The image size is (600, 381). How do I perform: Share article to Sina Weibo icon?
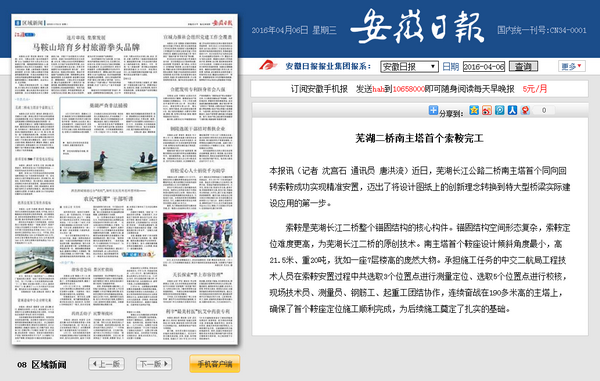click(x=487, y=111)
